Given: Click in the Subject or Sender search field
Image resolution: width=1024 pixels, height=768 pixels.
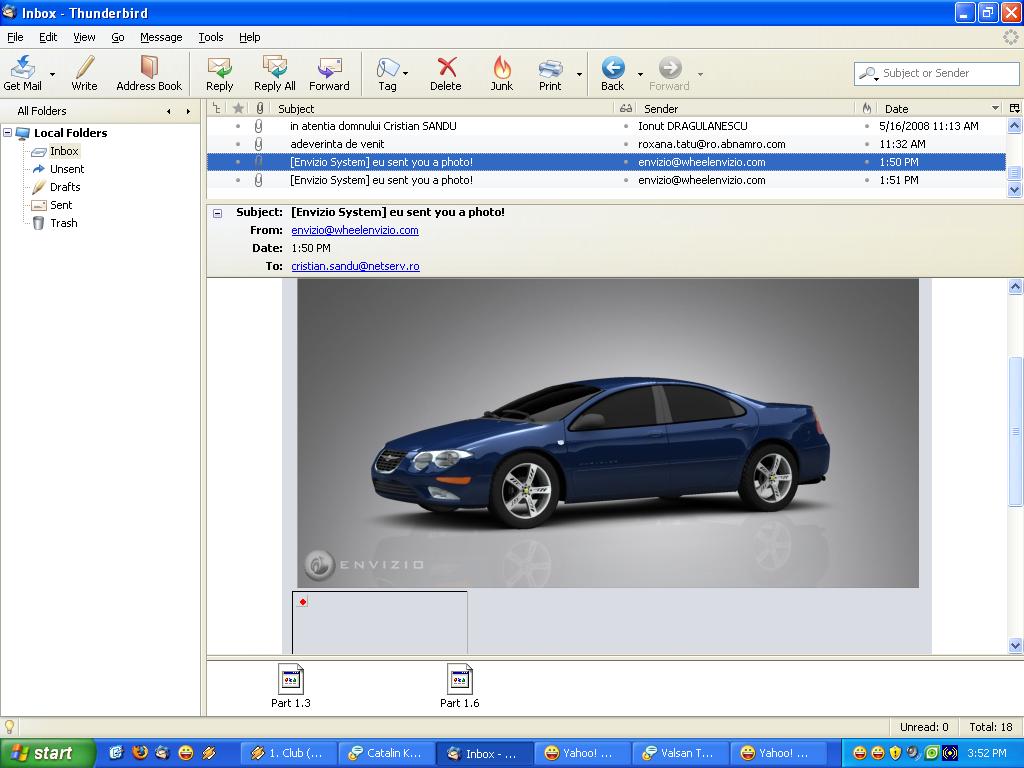Looking at the screenshot, I should tap(935, 73).
